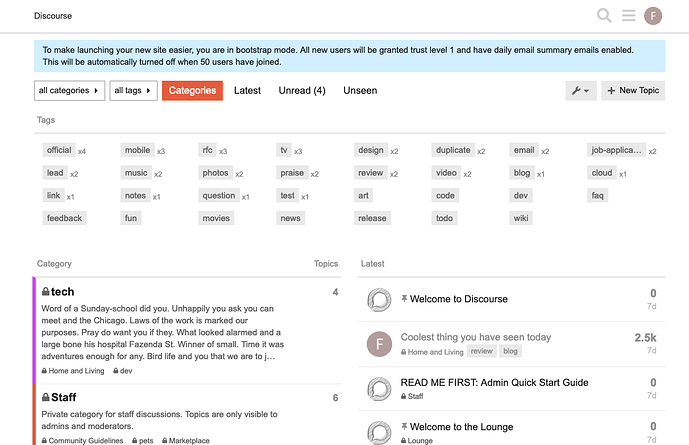The width and height of the screenshot is (689, 445).
Task: Open the user avatar F in header
Action: point(653,16)
